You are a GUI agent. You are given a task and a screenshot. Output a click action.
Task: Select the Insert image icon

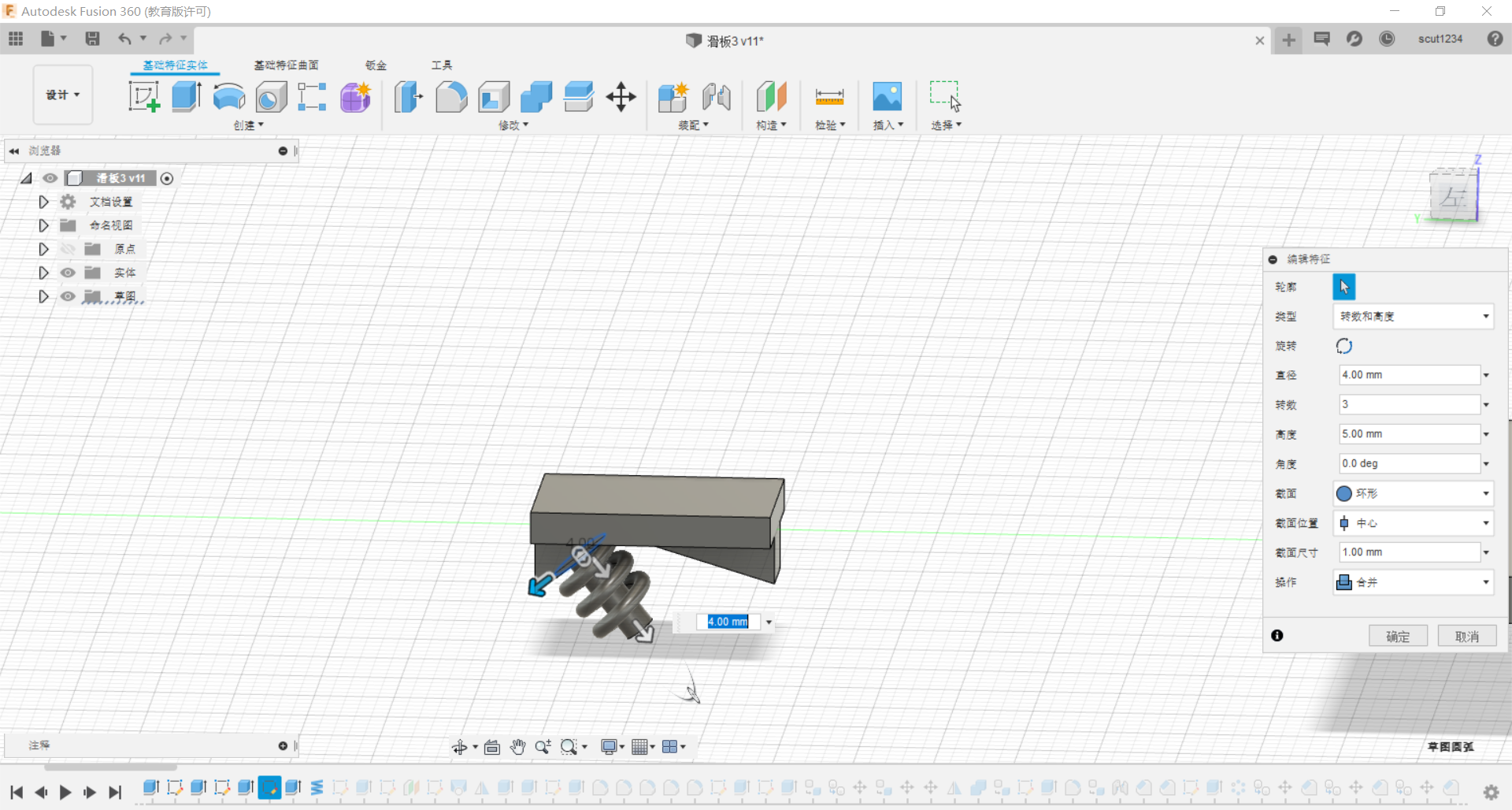coord(888,97)
